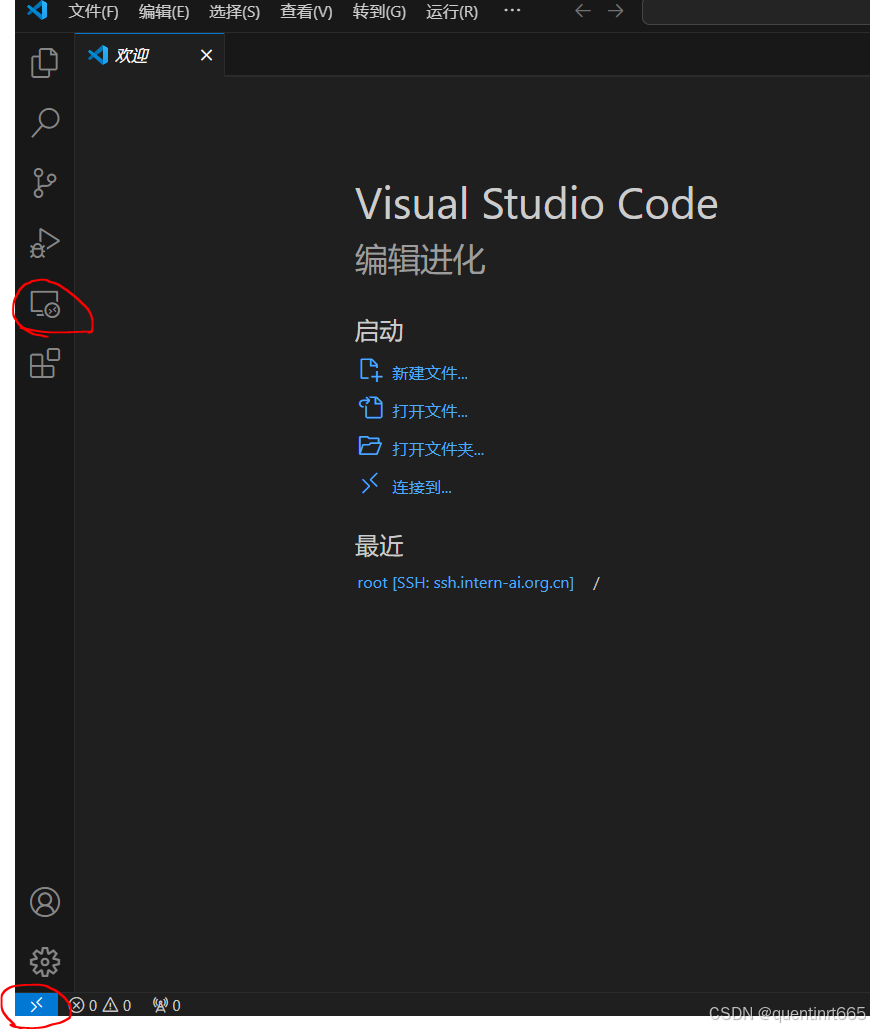Show errors and warnings count in status bar
The height and width of the screenshot is (1029, 870).
pos(100,1005)
